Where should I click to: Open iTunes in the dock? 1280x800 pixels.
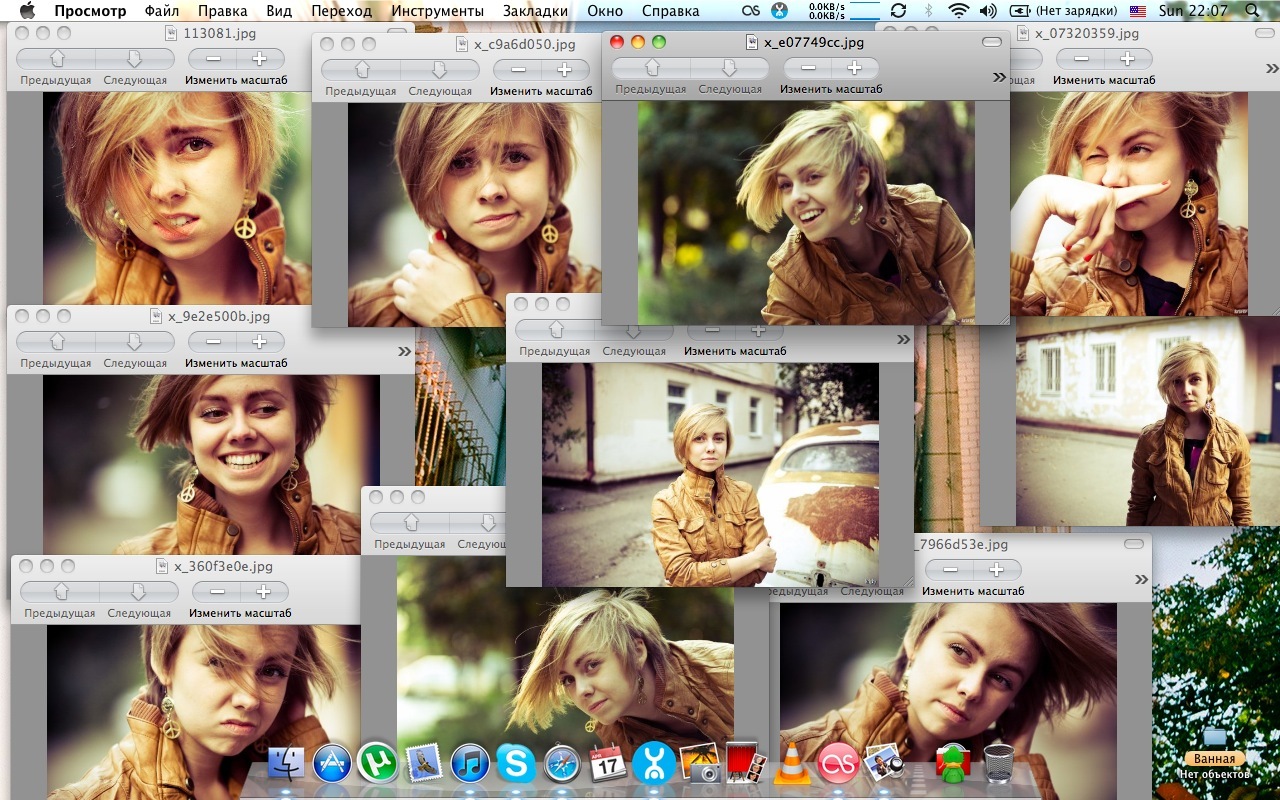469,765
